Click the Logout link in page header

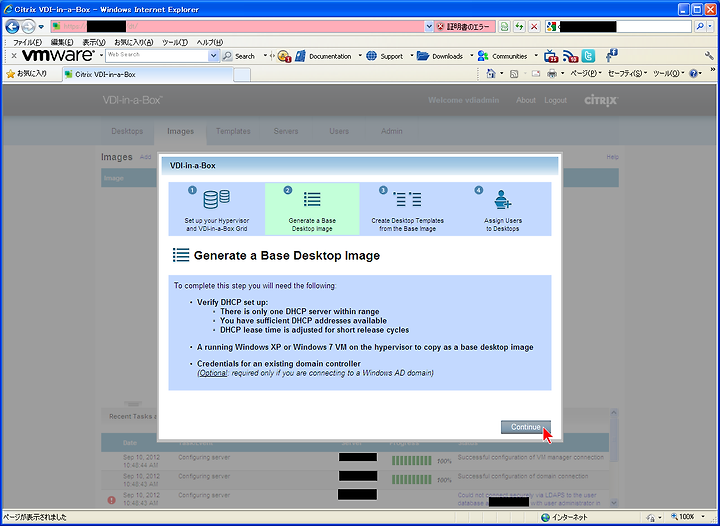click(x=556, y=100)
